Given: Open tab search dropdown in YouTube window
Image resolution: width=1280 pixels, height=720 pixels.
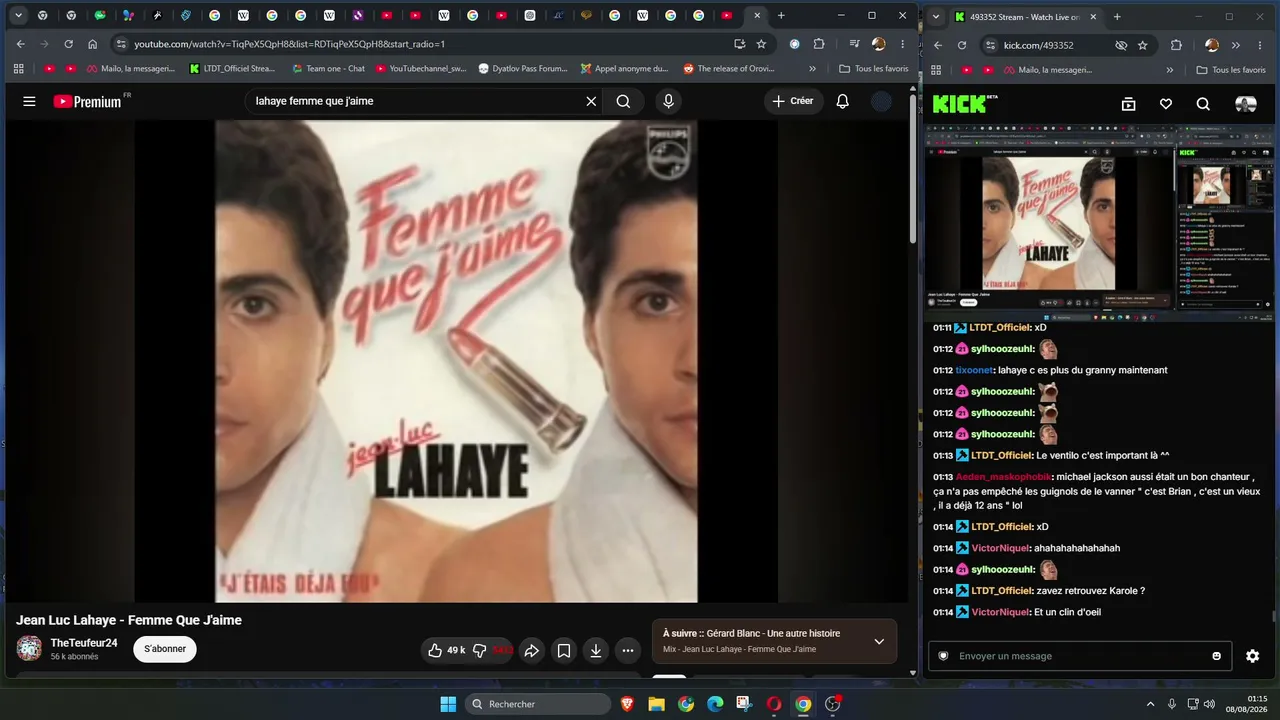Looking at the screenshot, I should pos(18,16).
